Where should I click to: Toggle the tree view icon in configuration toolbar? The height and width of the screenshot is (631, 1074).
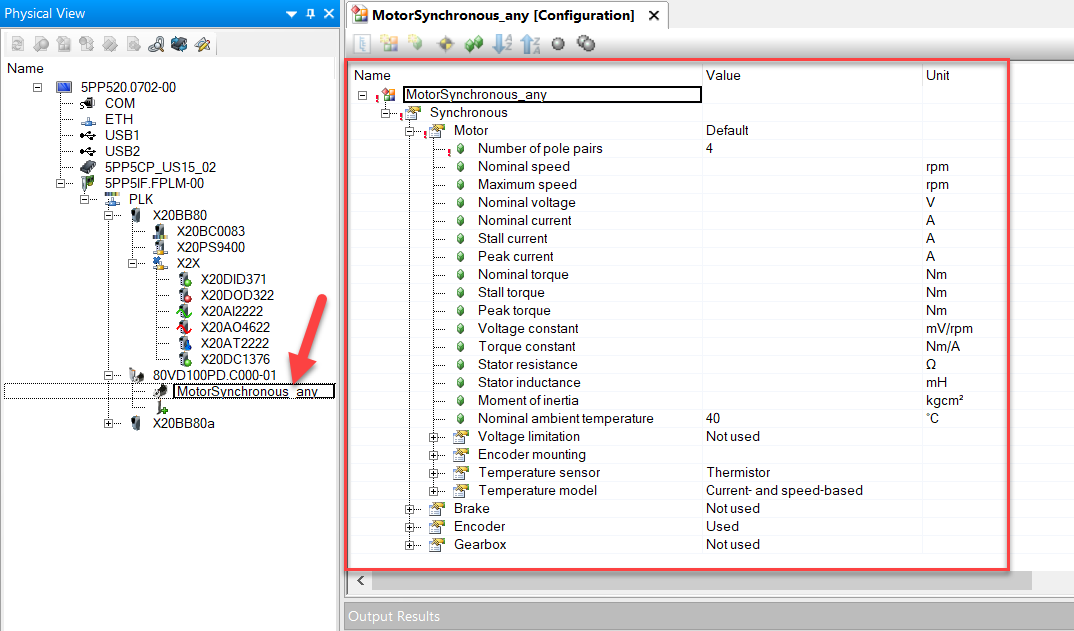coord(362,44)
